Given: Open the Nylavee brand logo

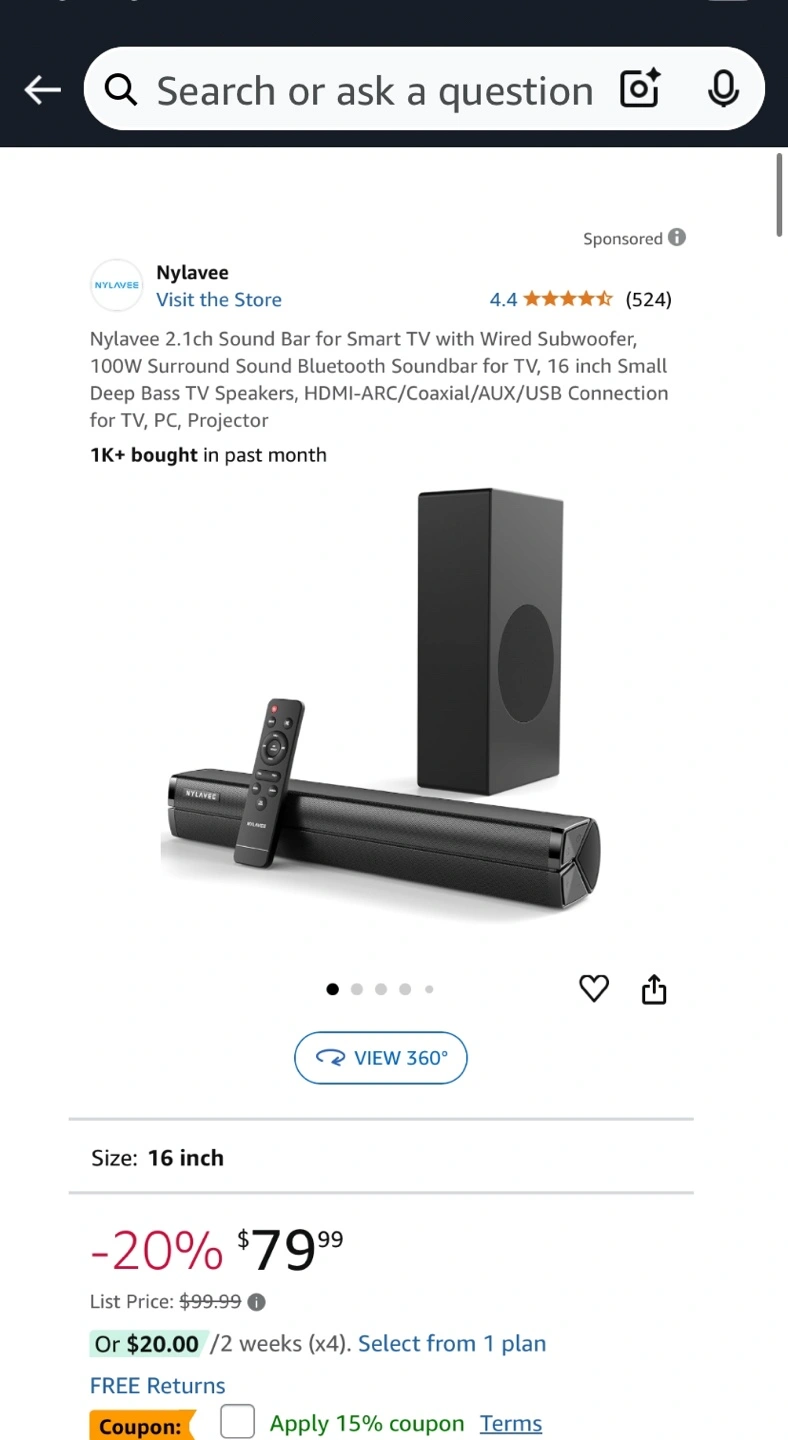Looking at the screenshot, I should pyautogui.click(x=117, y=285).
